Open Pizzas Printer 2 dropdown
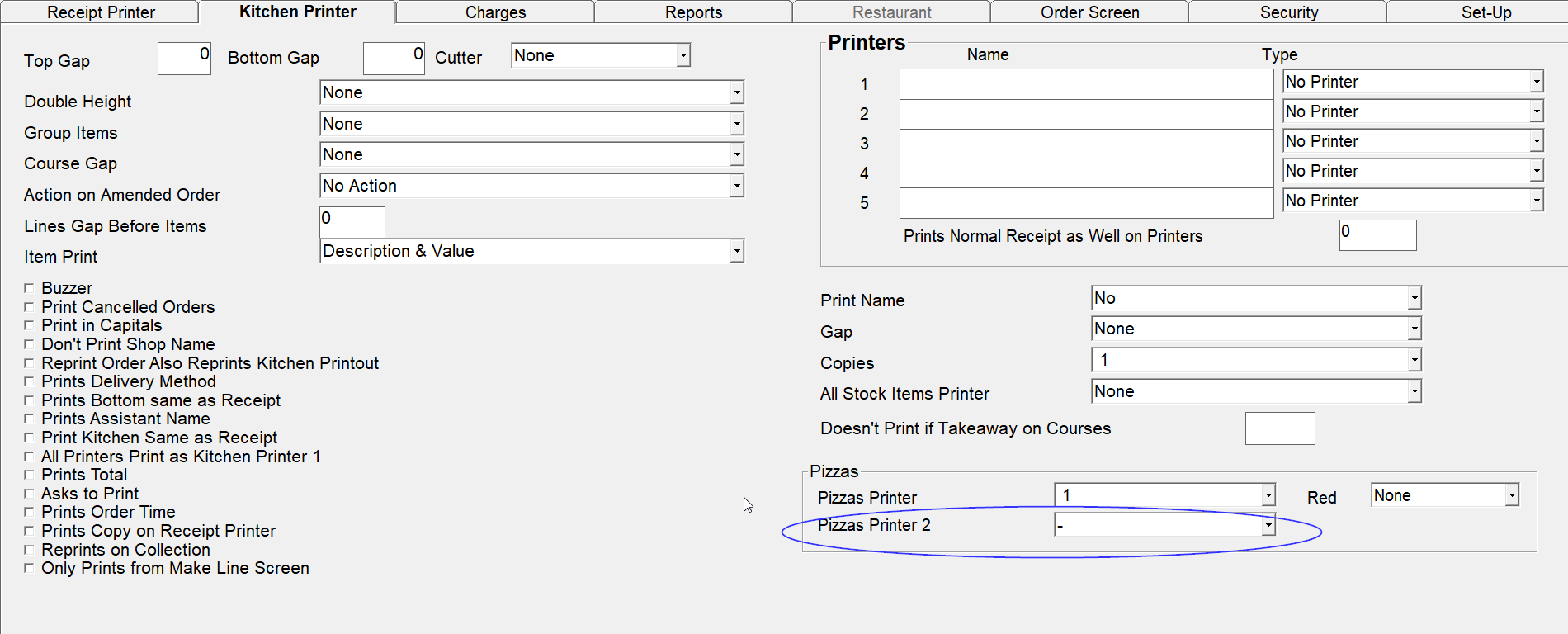This screenshot has height=634, width=1568. (1268, 525)
